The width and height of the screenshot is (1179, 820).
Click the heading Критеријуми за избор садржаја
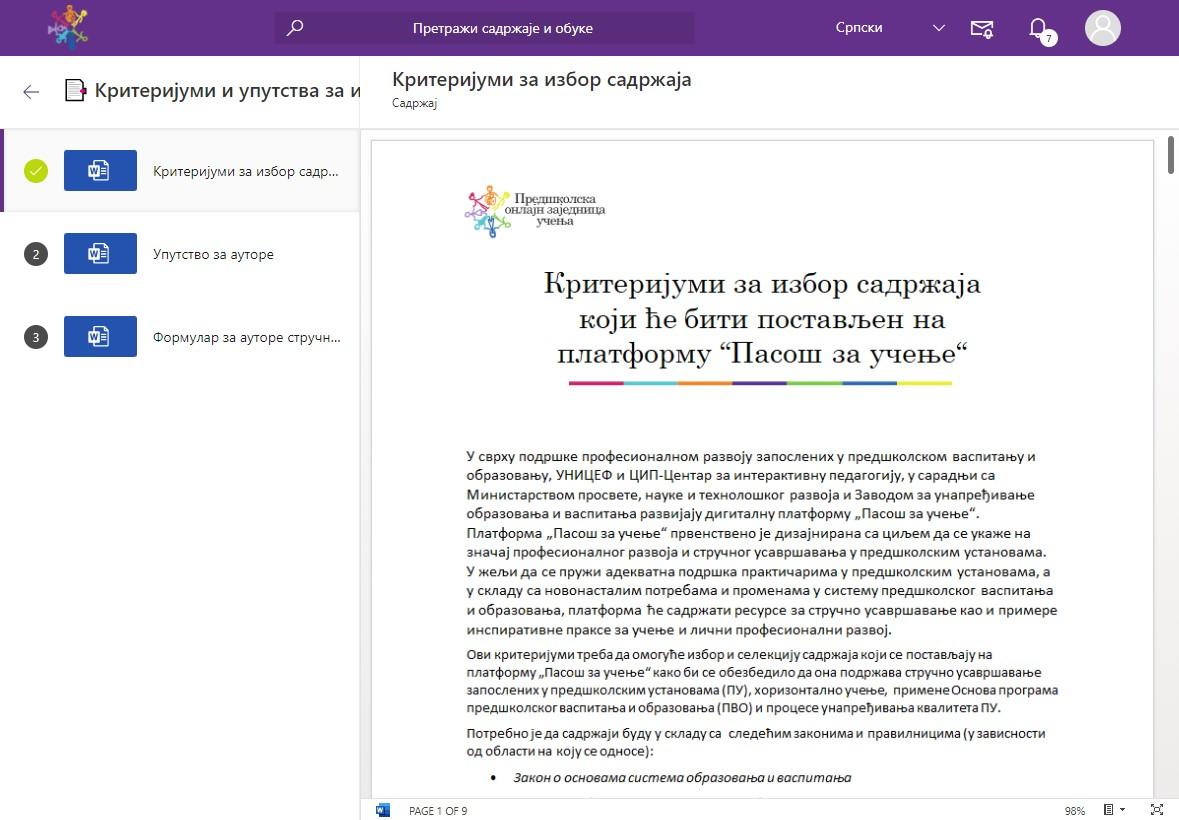pyautogui.click(x=541, y=79)
